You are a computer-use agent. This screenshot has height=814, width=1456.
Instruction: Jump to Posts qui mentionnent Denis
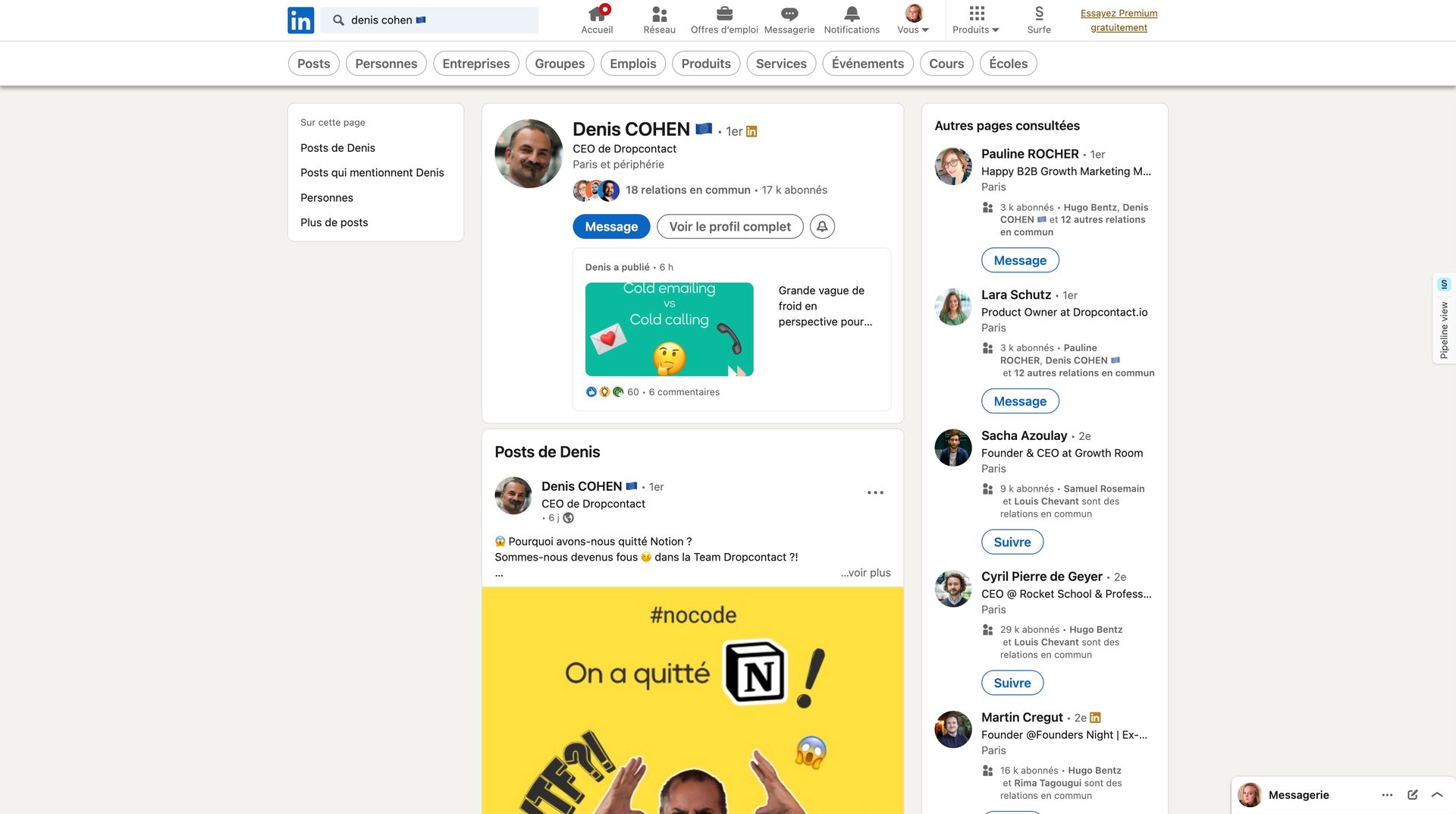(372, 173)
